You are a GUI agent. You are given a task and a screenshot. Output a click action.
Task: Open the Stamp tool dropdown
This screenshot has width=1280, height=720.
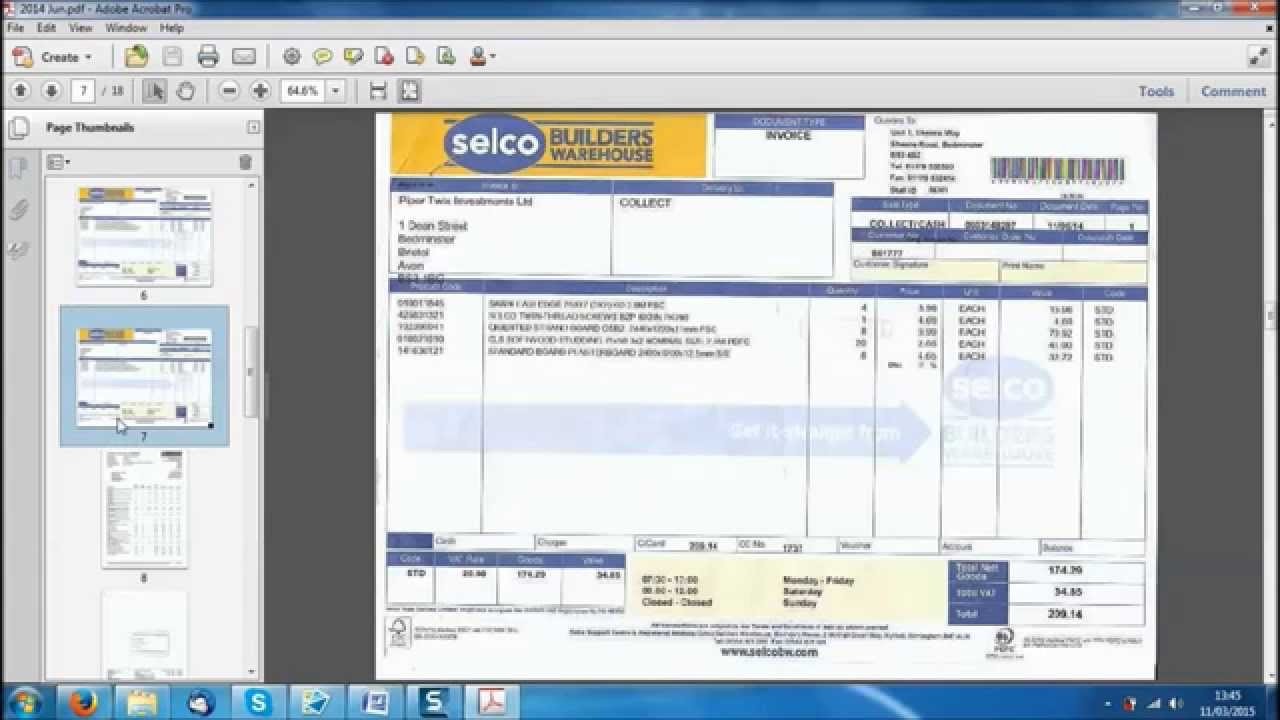481,56
